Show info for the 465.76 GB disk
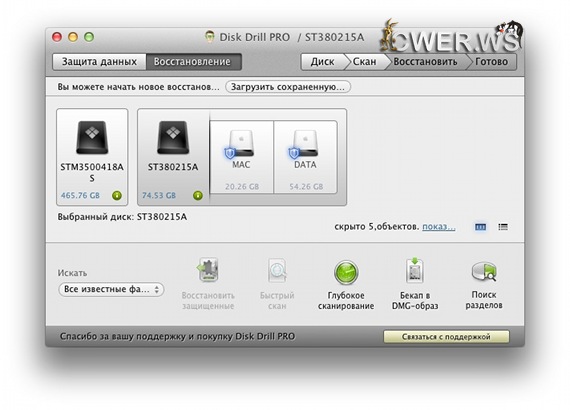The image size is (570, 410). pyautogui.click(x=117, y=196)
